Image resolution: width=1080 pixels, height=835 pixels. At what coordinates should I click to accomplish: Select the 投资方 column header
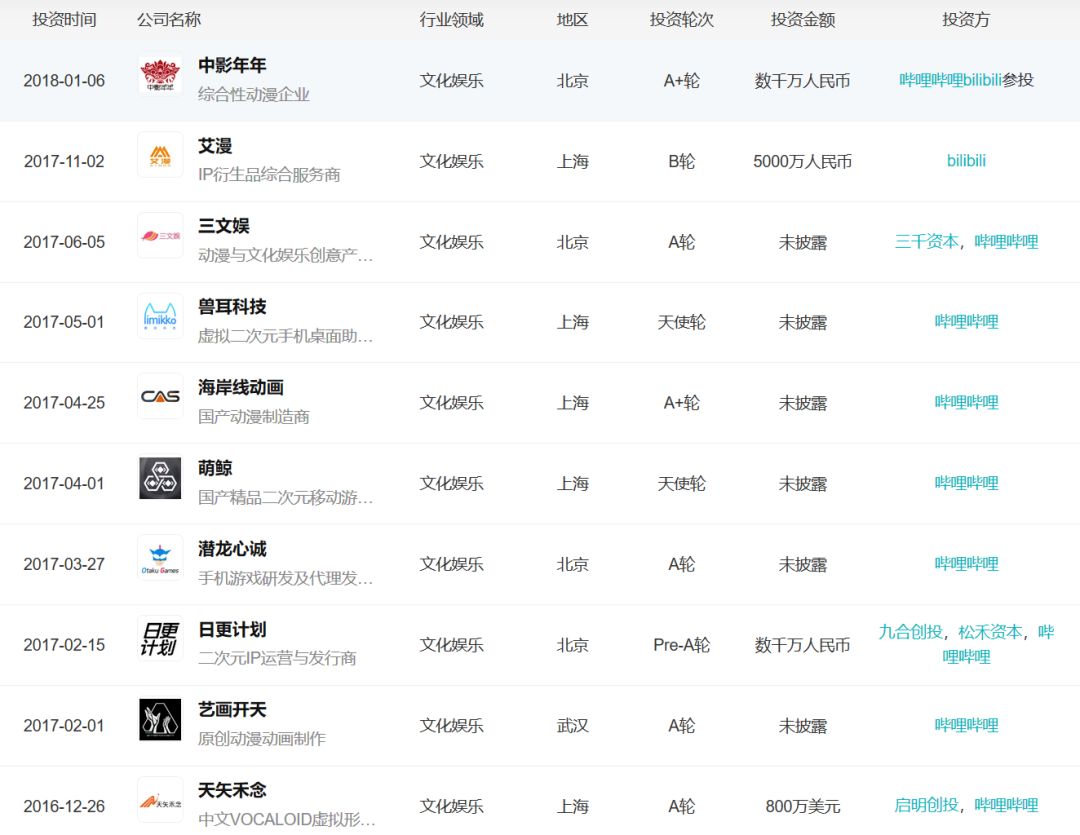[966, 19]
